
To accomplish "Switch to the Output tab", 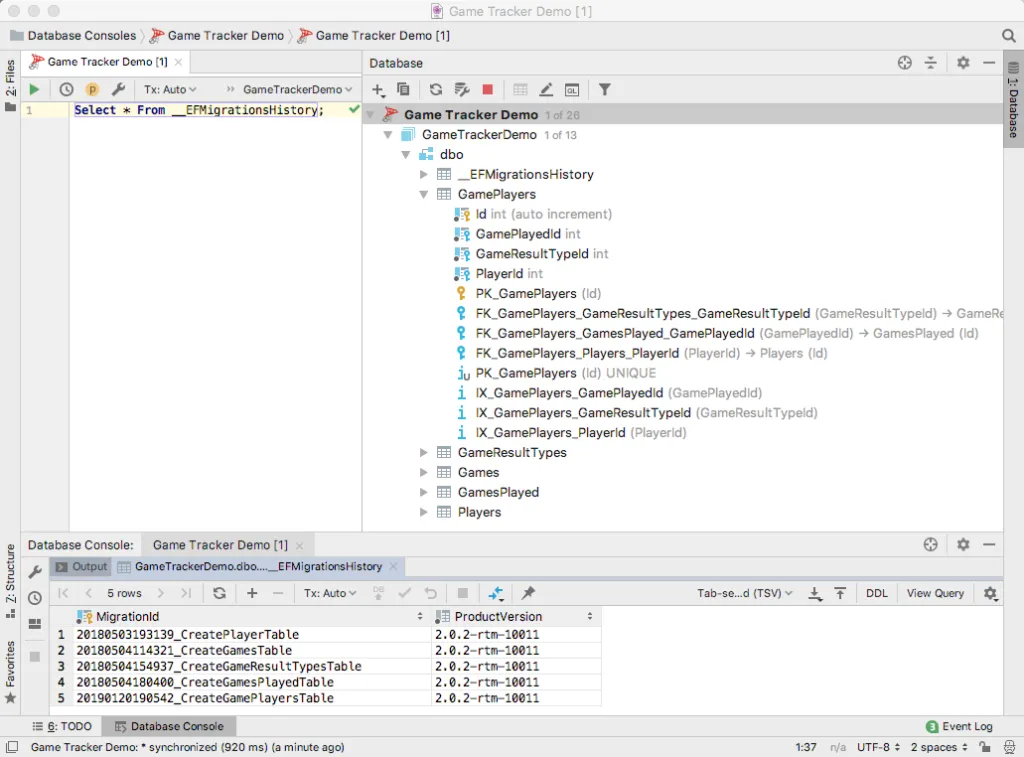I will click(82, 566).
